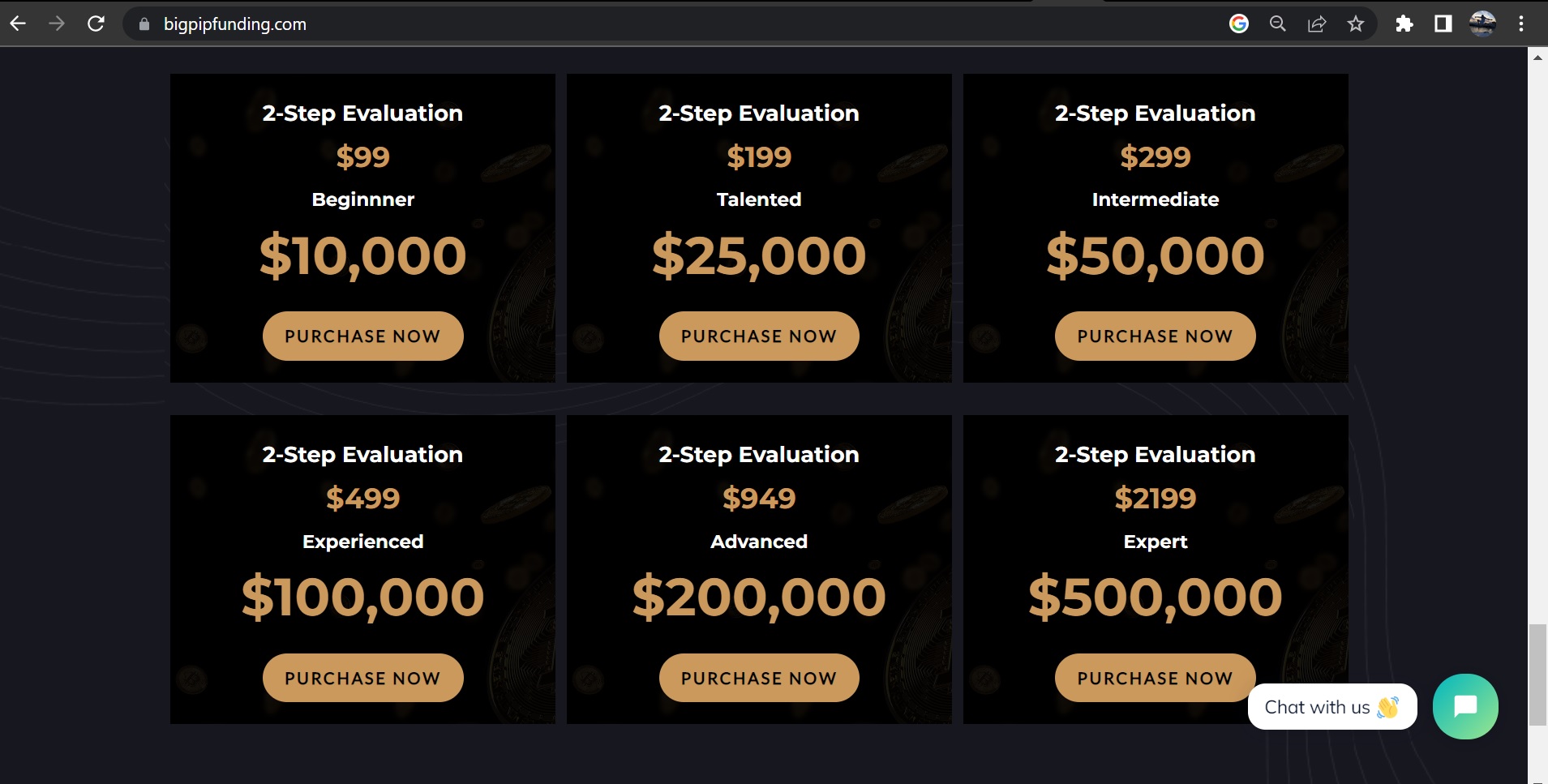Toggle the browser side panel
1548x784 pixels.
(1443, 24)
